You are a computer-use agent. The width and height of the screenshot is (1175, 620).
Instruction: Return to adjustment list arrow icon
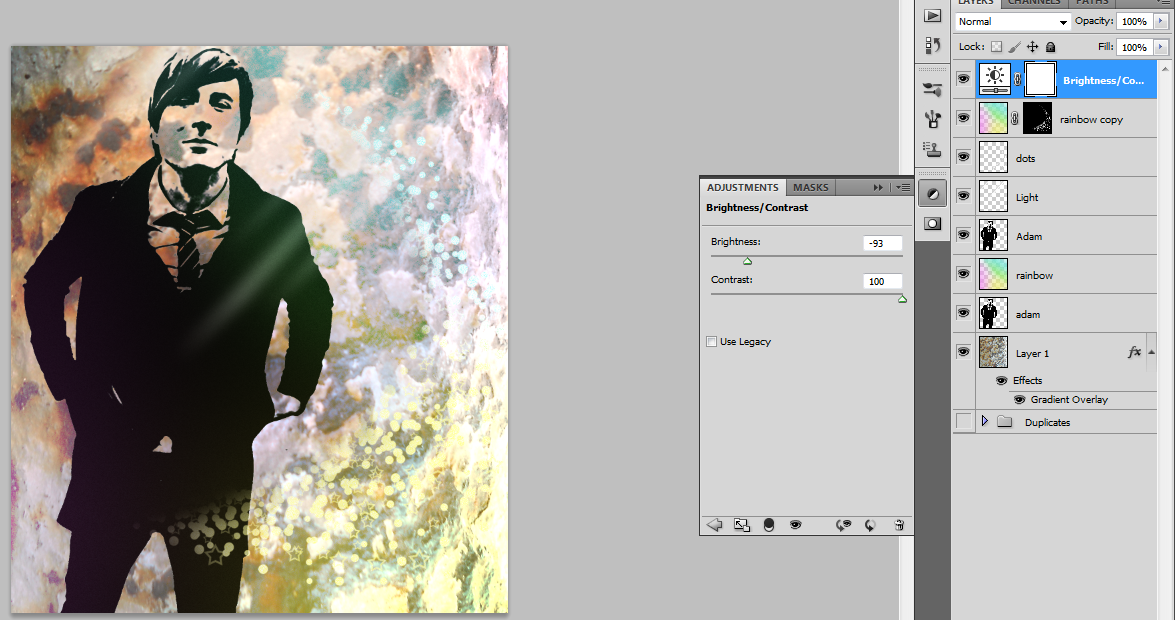coord(714,525)
